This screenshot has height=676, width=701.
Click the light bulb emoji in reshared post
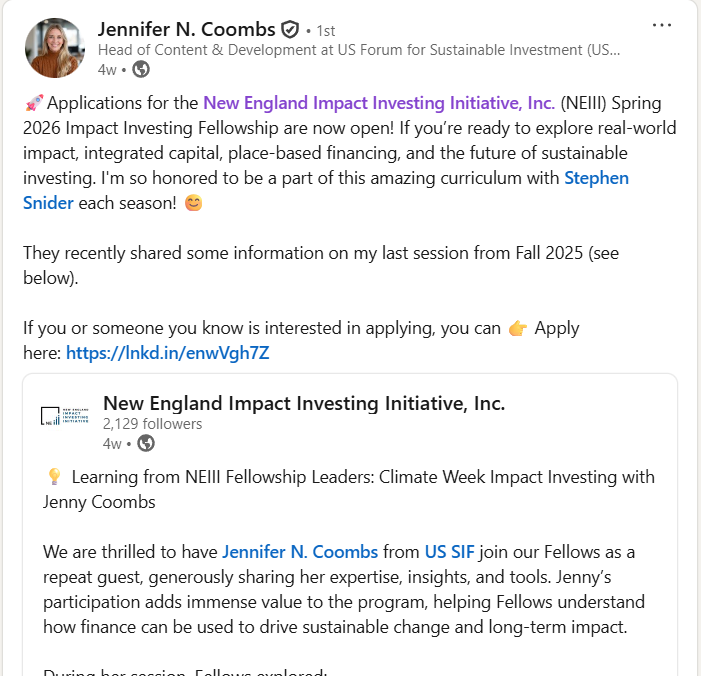point(54,477)
